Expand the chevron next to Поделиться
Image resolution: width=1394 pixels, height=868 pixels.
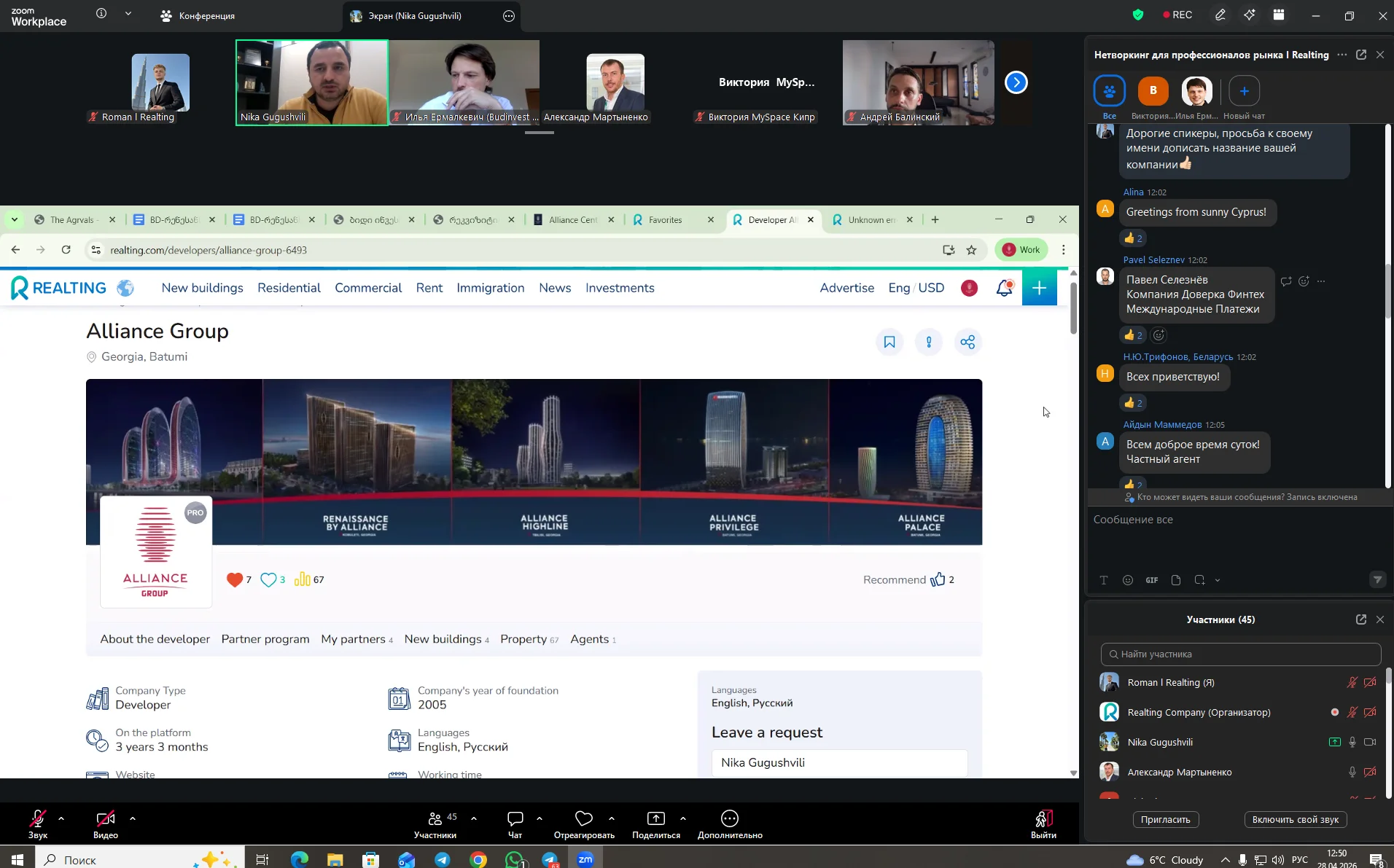pyautogui.click(x=682, y=818)
